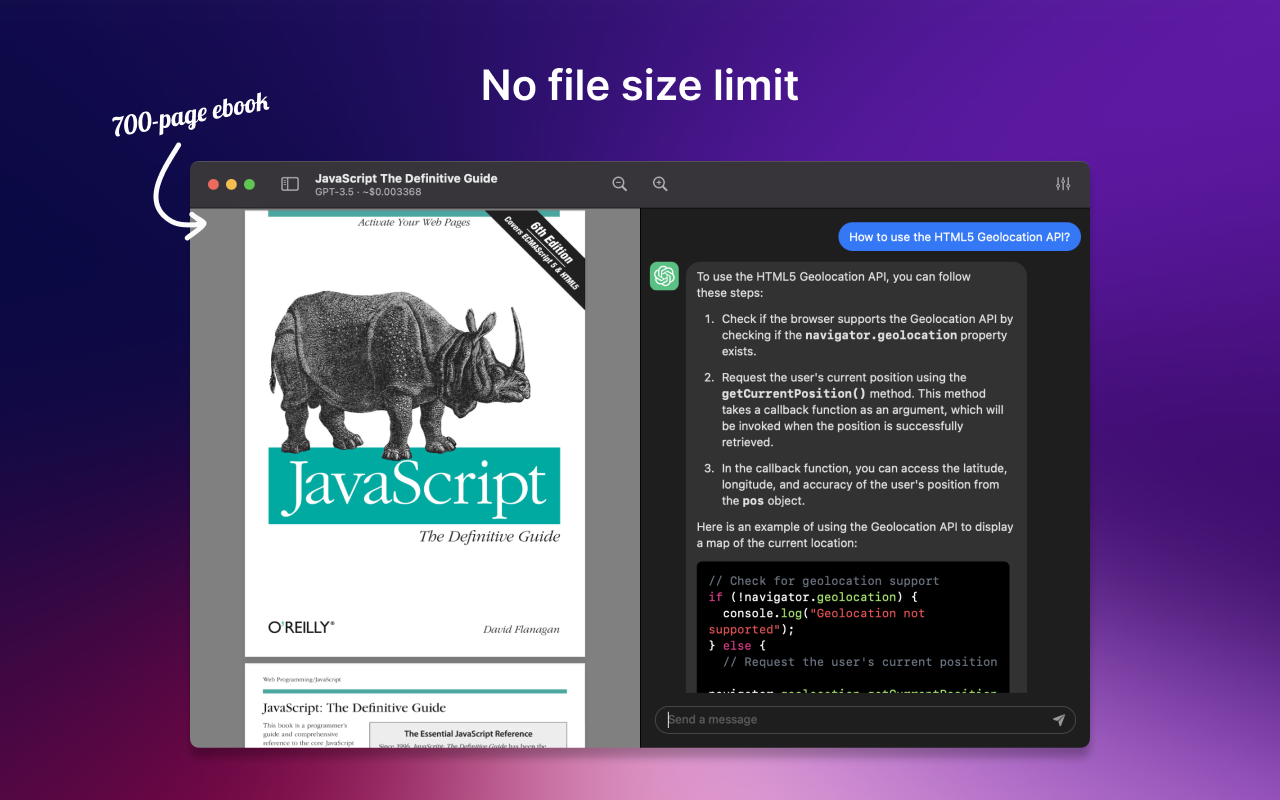This screenshot has width=1280, height=800.
Task: Select the 'How to use the HTML5 Geolocation API?' bubble
Action: pyautogui.click(x=959, y=237)
